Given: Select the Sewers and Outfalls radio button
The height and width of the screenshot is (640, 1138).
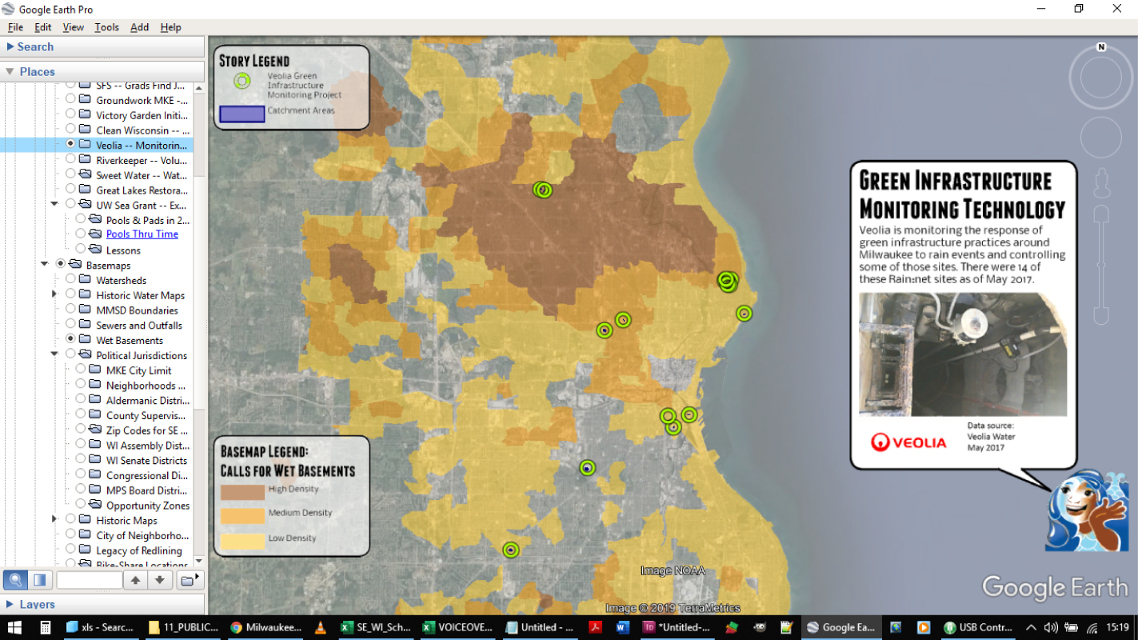Looking at the screenshot, I should click(x=69, y=324).
